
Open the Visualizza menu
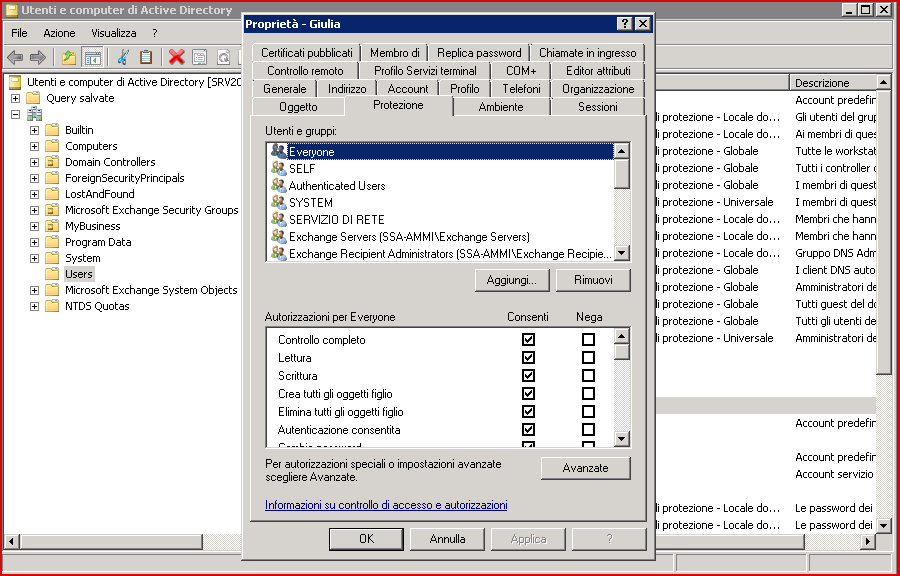(x=114, y=33)
